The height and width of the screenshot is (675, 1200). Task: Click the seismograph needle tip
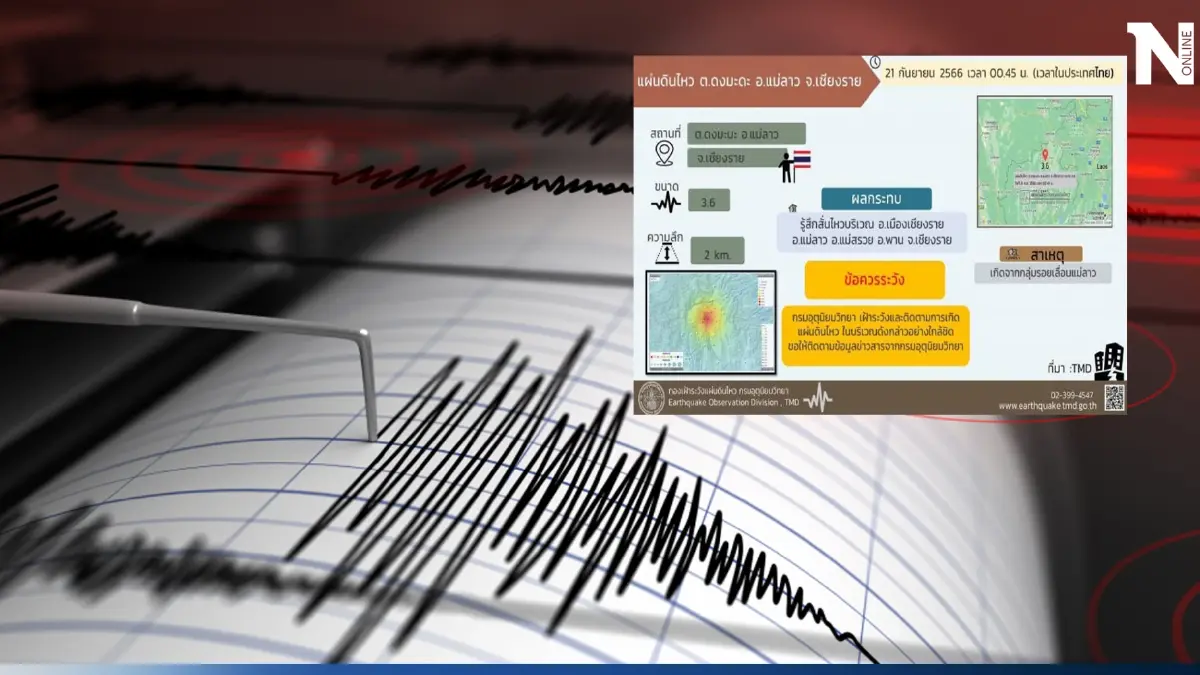click(373, 435)
